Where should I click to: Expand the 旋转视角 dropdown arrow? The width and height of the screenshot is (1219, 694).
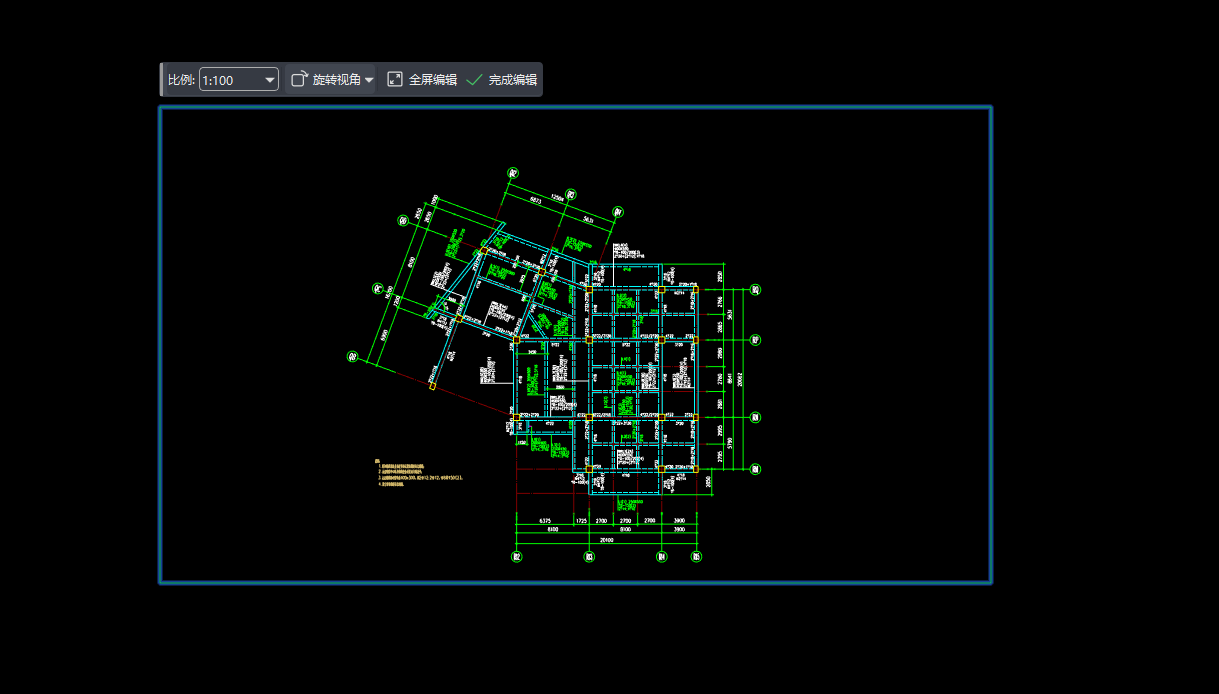(x=369, y=80)
